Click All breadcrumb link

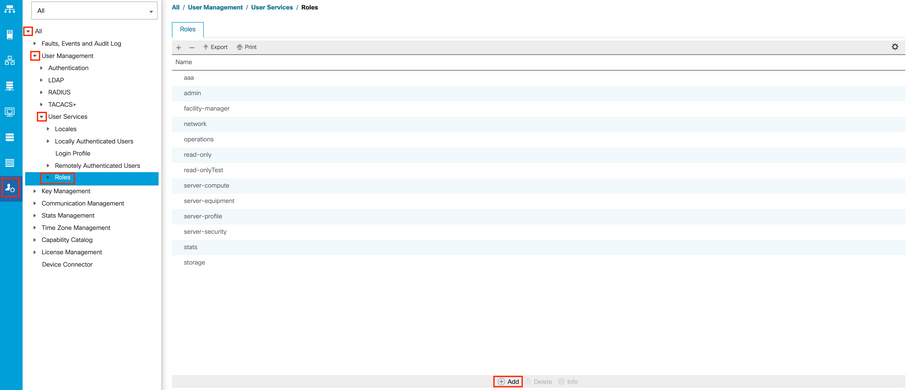coord(176,8)
